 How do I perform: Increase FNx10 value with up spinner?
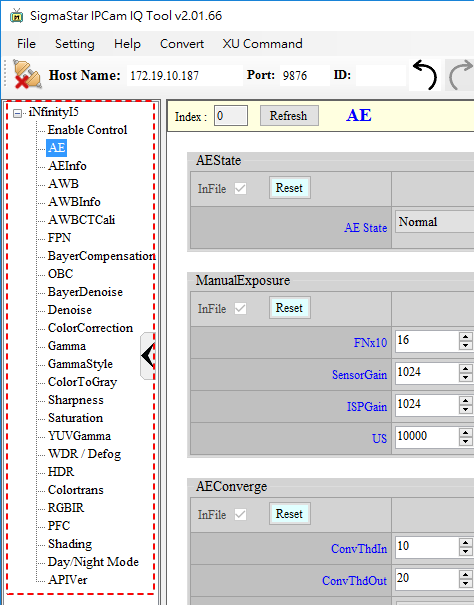coord(466,337)
